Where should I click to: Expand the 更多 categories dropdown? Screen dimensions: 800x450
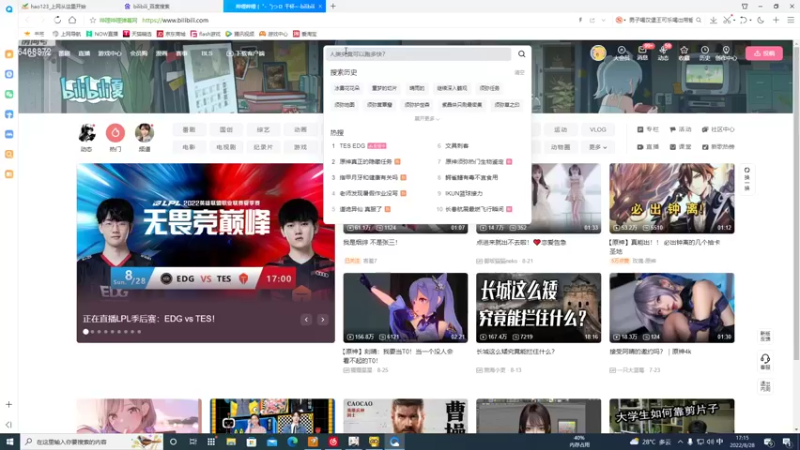pyautogui.click(x=597, y=147)
